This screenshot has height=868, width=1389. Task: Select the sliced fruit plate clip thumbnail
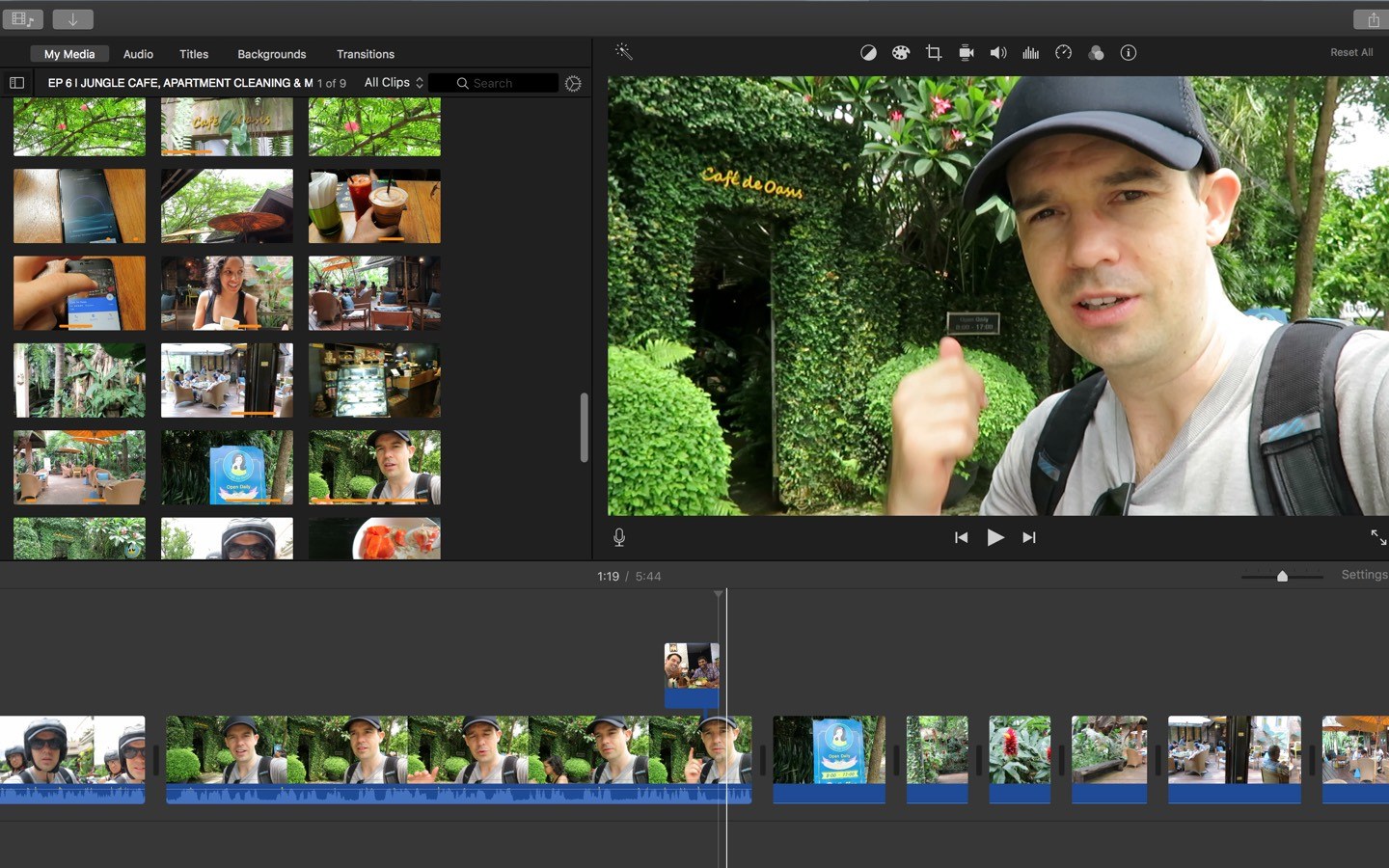pos(374,538)
